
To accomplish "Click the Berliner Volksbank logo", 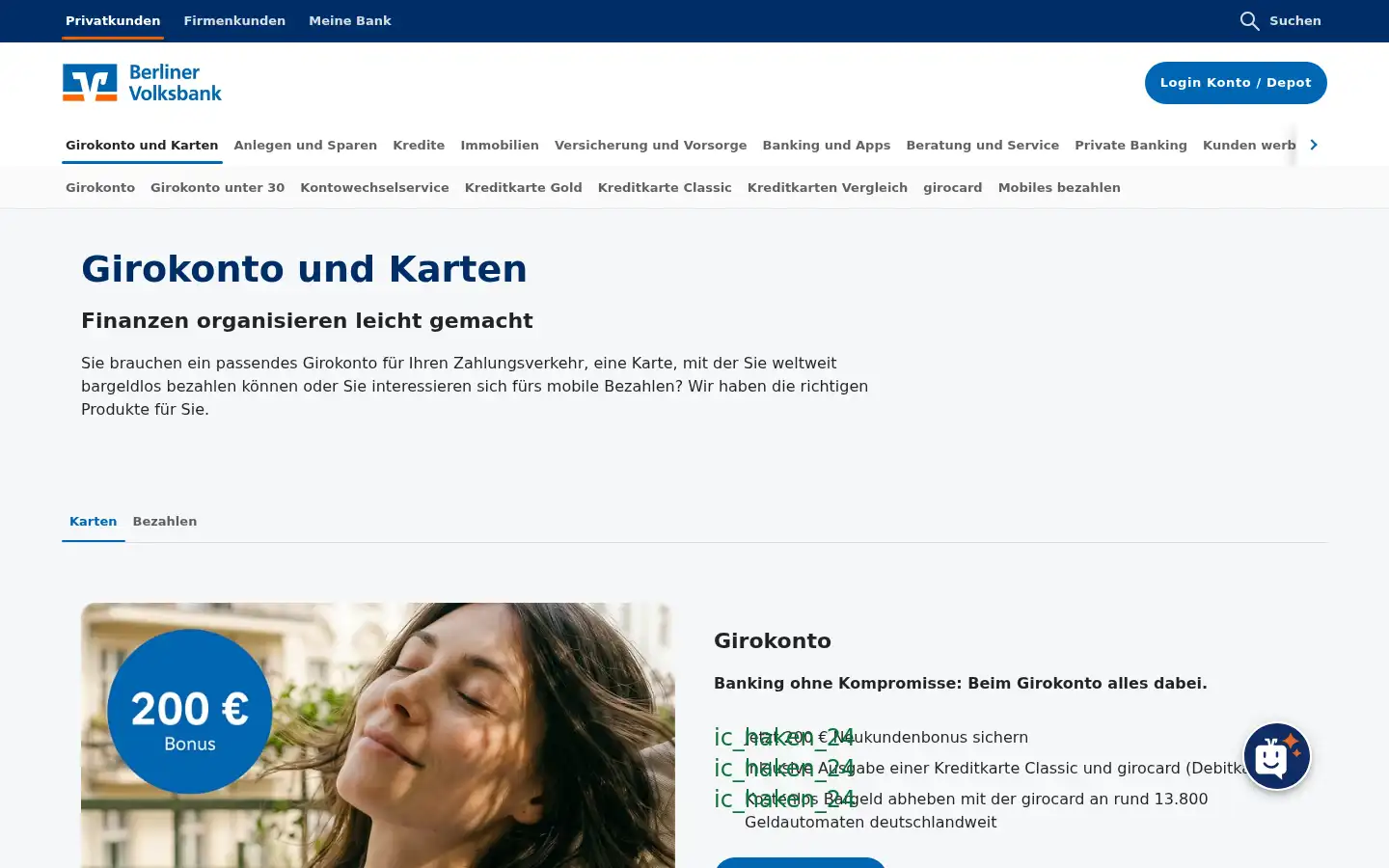I will 142,83.
